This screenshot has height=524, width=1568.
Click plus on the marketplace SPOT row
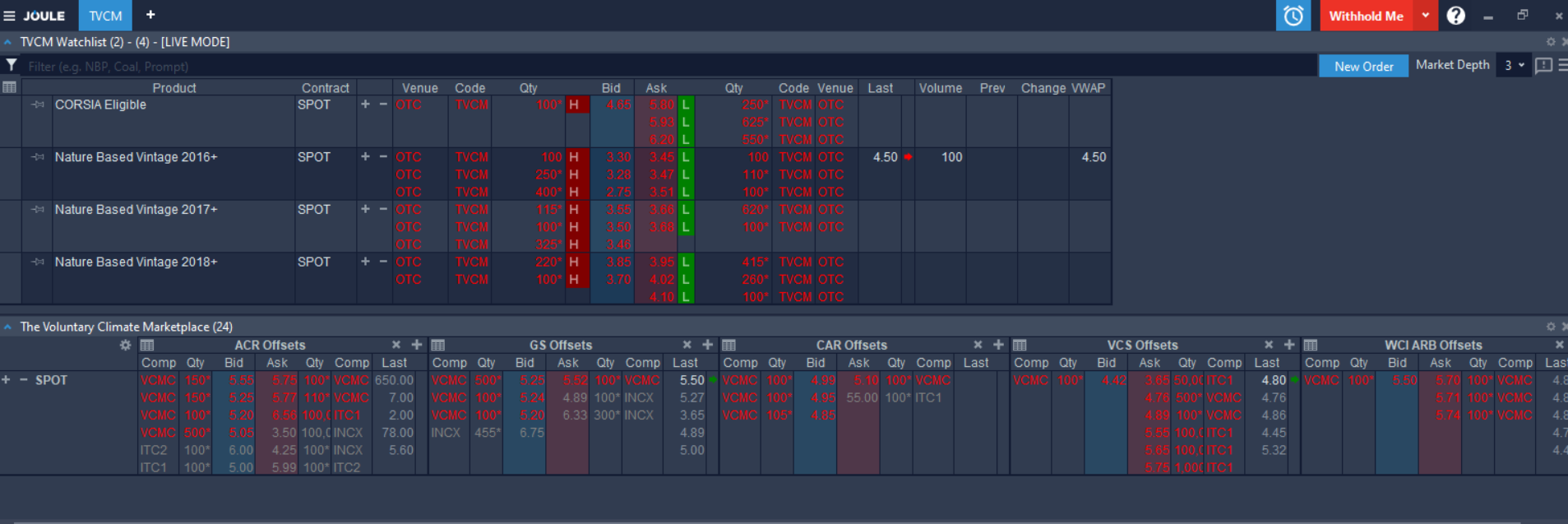click(x=6, y=380)
